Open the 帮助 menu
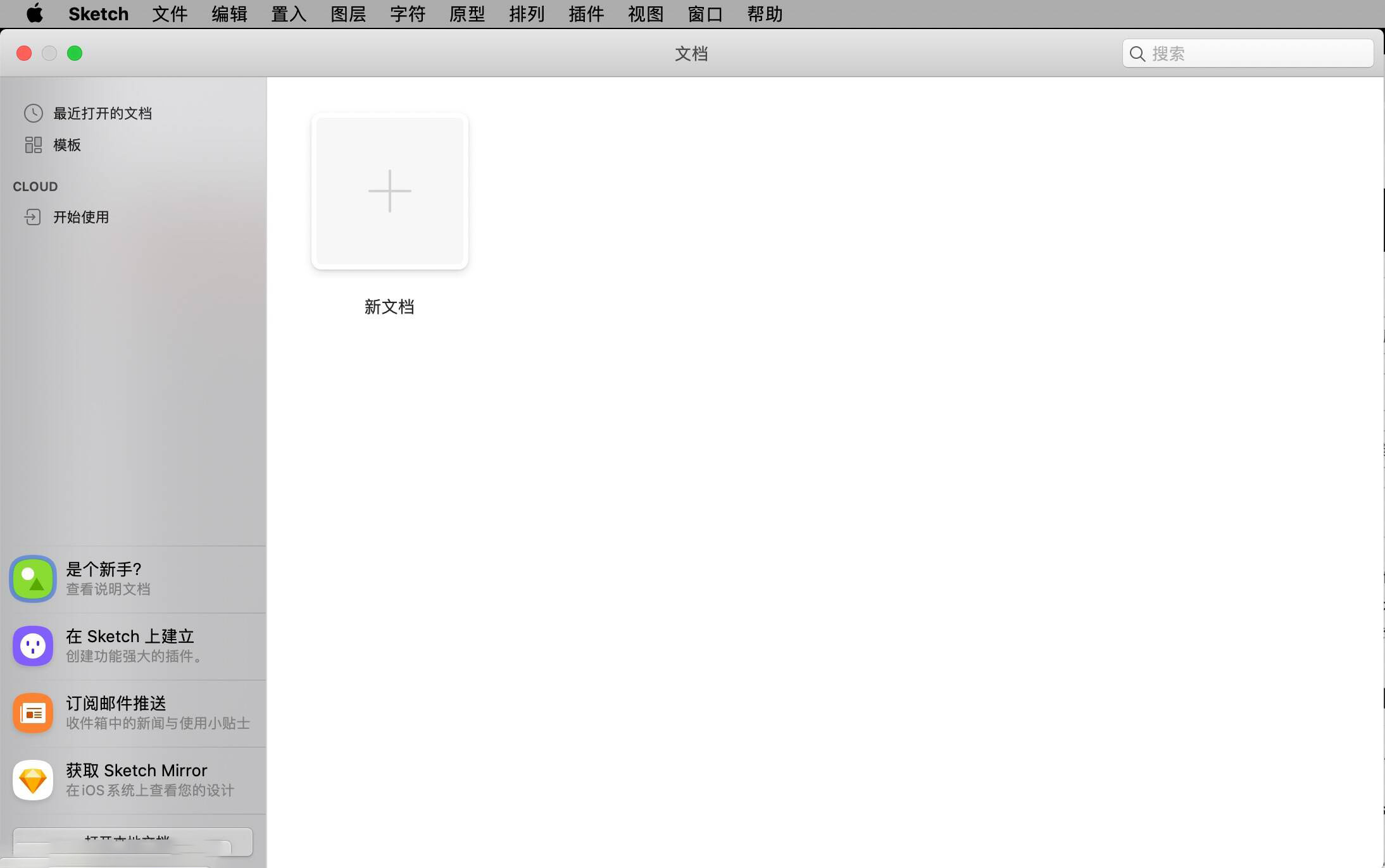1385x868 pixels. [765, 13]
